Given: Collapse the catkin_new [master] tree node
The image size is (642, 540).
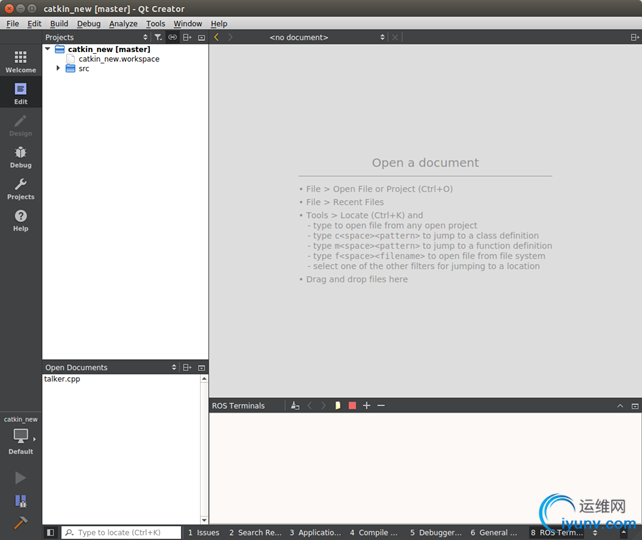Looking at the screenshot, I should pos(48,49).
